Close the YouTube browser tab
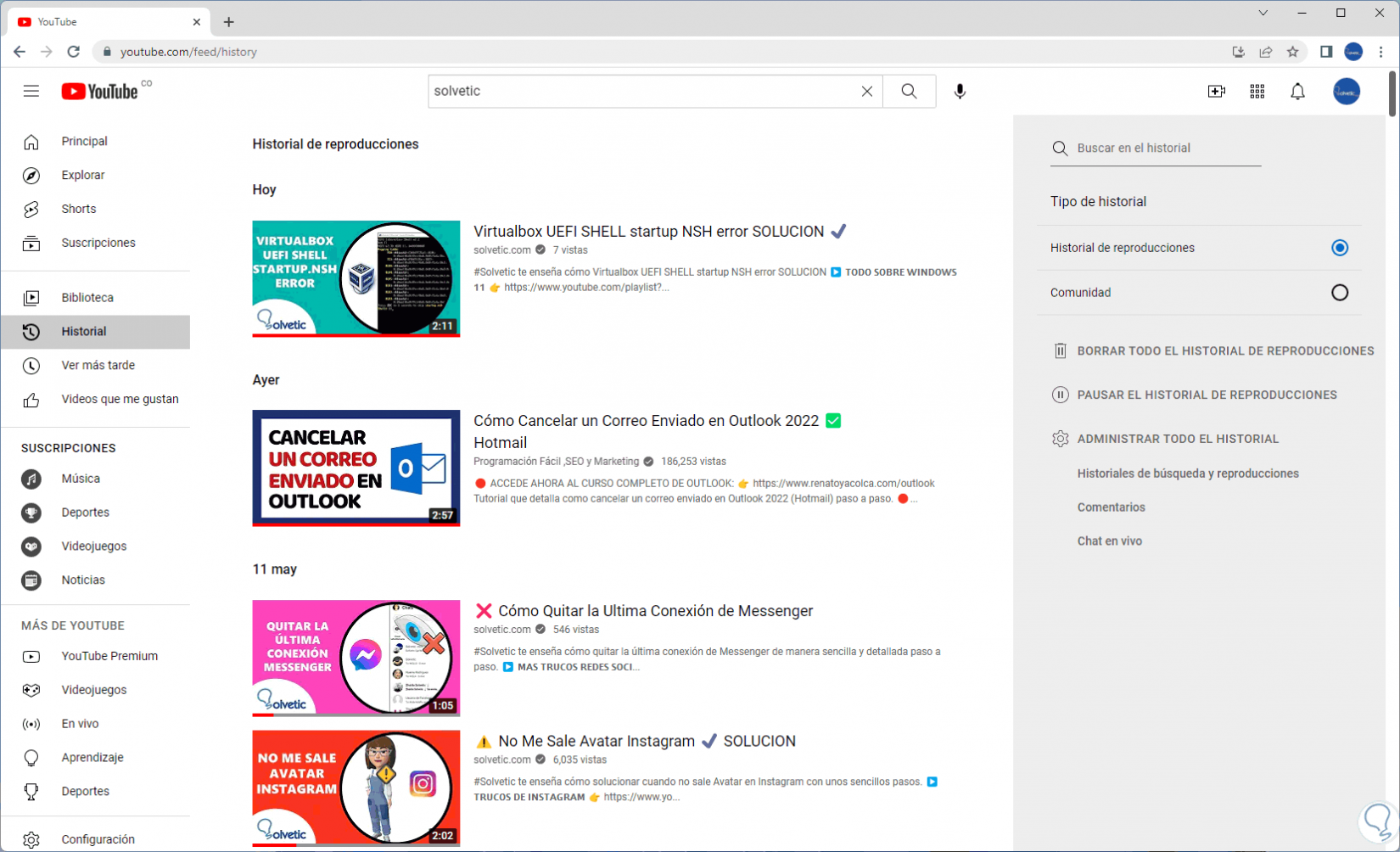 pos(196,22)
